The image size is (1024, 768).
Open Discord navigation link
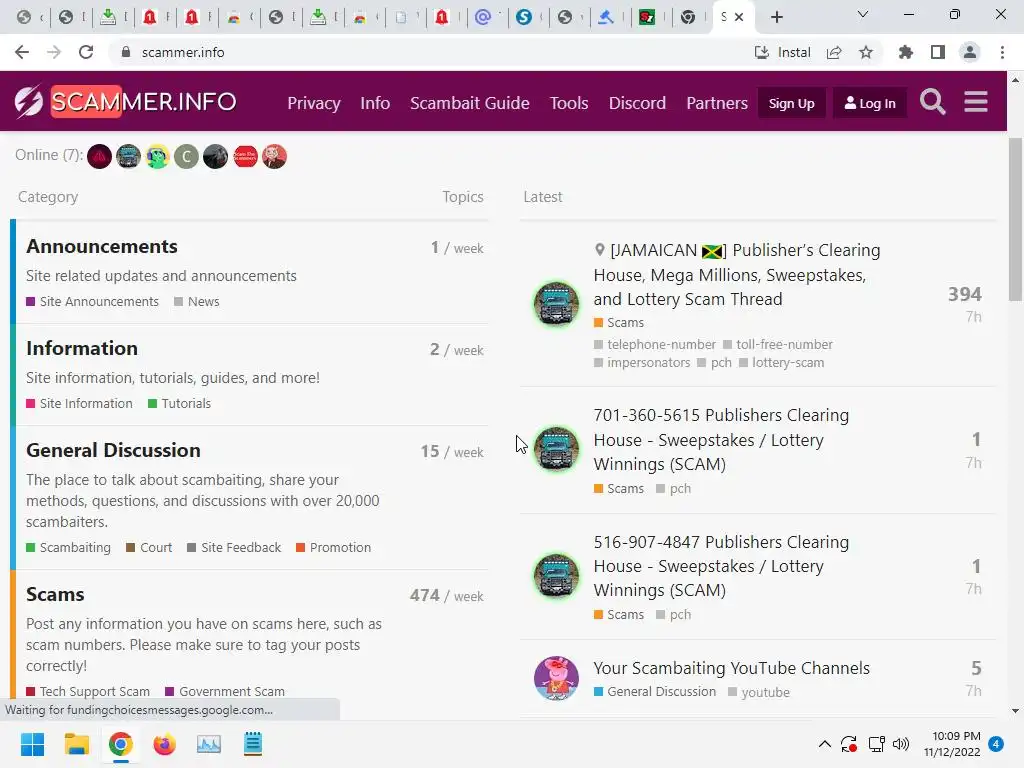(637, 103)
